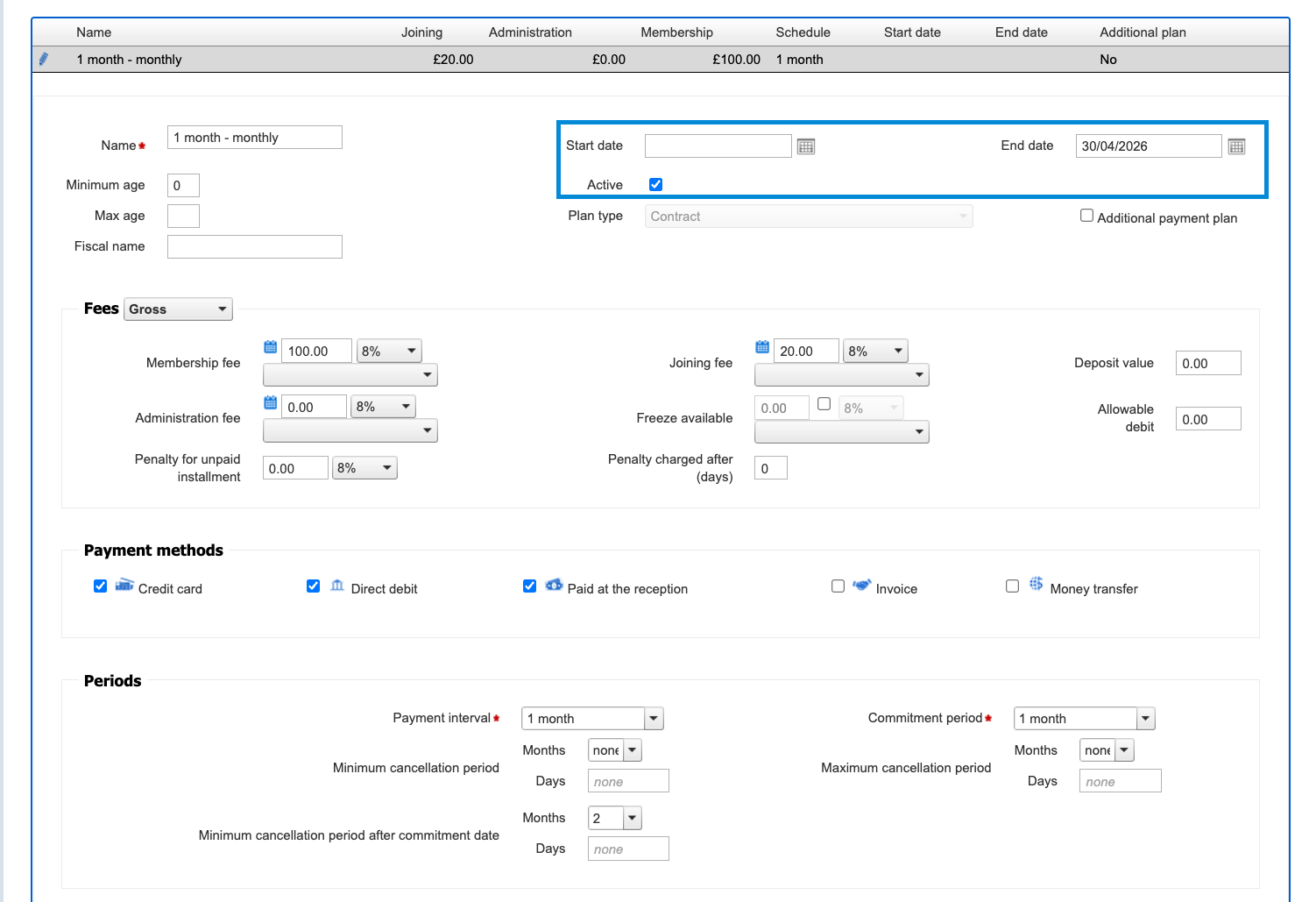
Task: Click calendar icon next to Administration fee
Action: point(271,403)
